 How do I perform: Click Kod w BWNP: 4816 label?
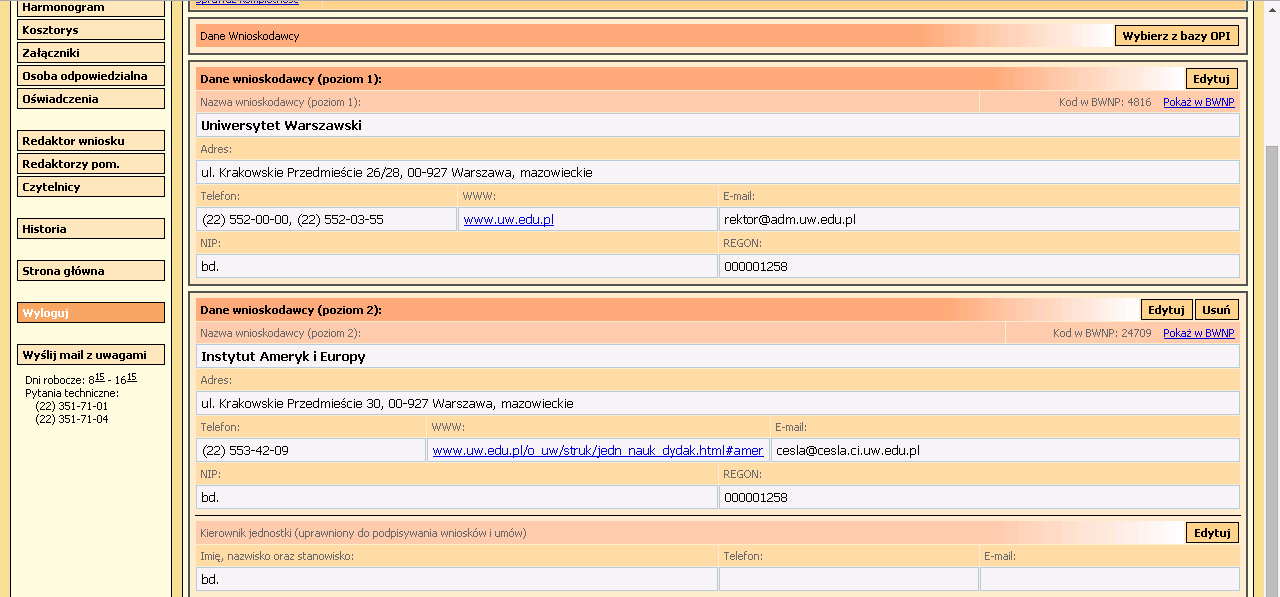(1105, 102)
